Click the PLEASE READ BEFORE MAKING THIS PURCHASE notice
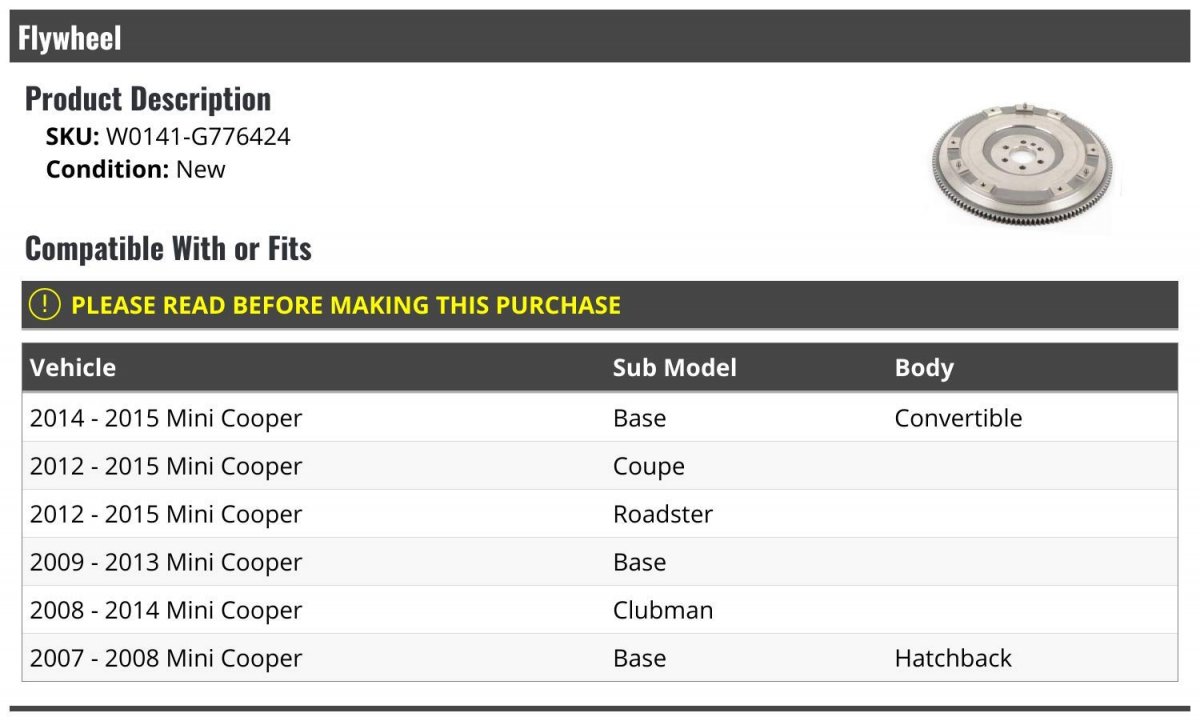1200x721 pixels. pos(346,305)
